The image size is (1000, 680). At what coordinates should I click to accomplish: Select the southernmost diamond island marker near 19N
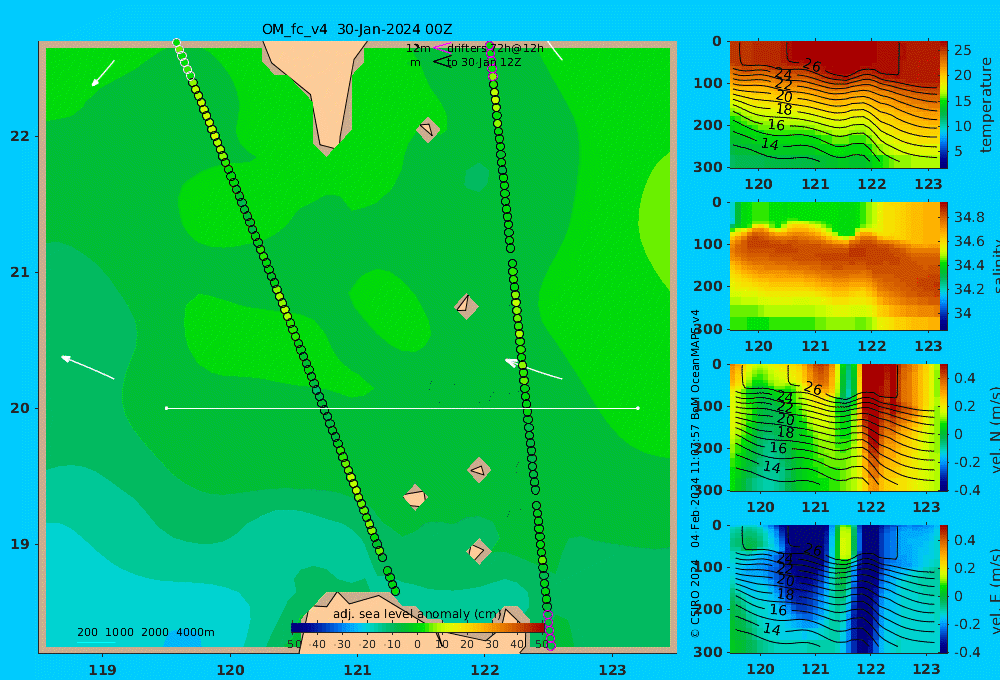click(x=478, y=551)
